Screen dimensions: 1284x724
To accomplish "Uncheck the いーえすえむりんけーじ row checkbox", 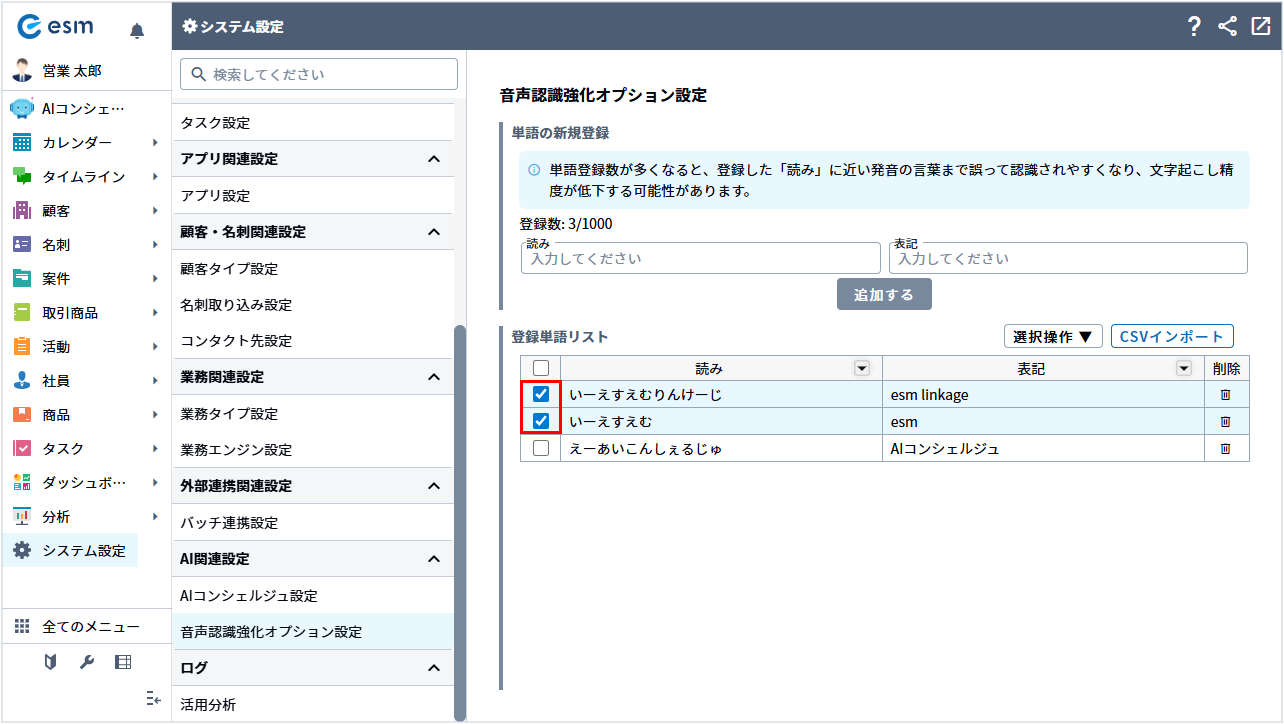I will point(541,395).
